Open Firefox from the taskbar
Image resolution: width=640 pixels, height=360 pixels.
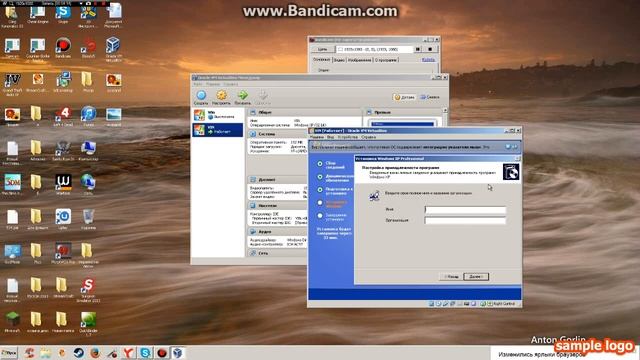pyautogui.click(x=95, y=353)
